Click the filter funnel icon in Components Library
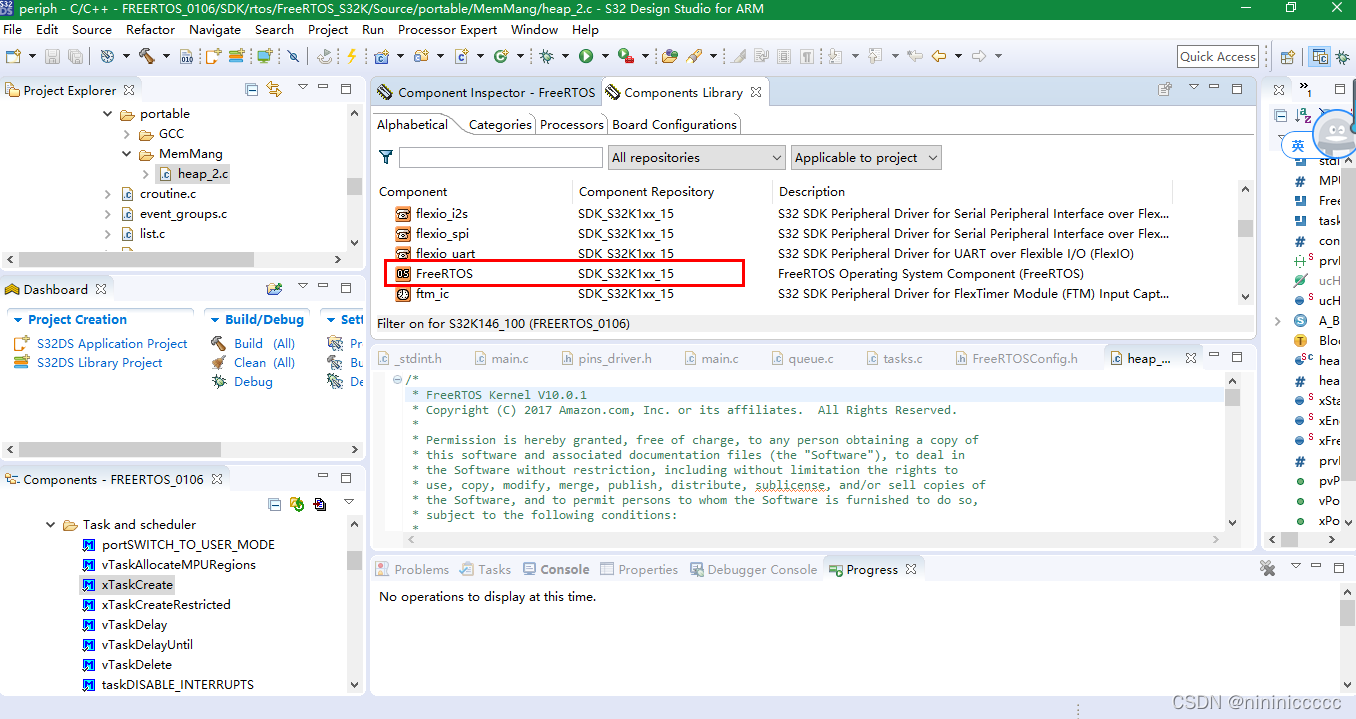This screenshot has height=719, width=1356. point(386,157)
